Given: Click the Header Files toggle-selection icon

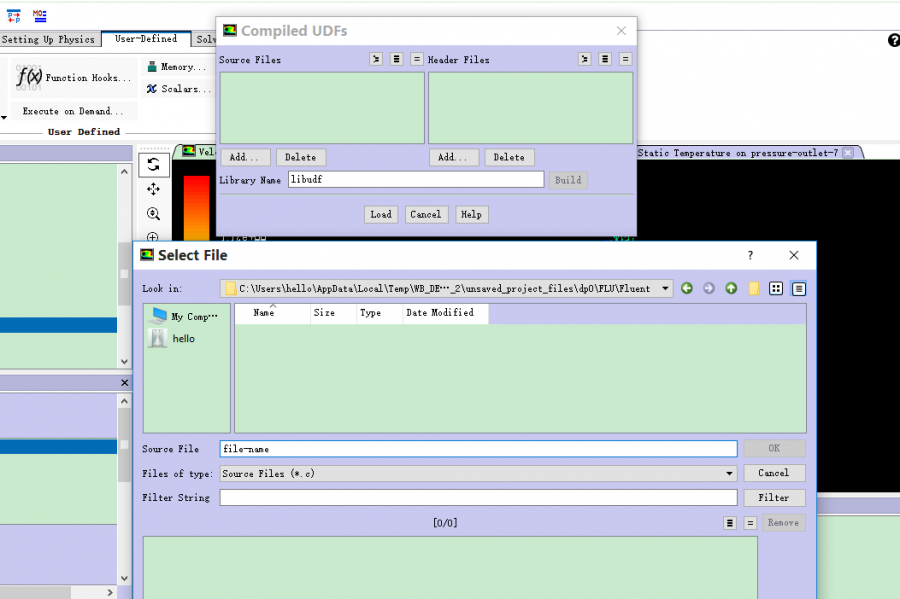Looking at the screenshot, I should [584, 59].
